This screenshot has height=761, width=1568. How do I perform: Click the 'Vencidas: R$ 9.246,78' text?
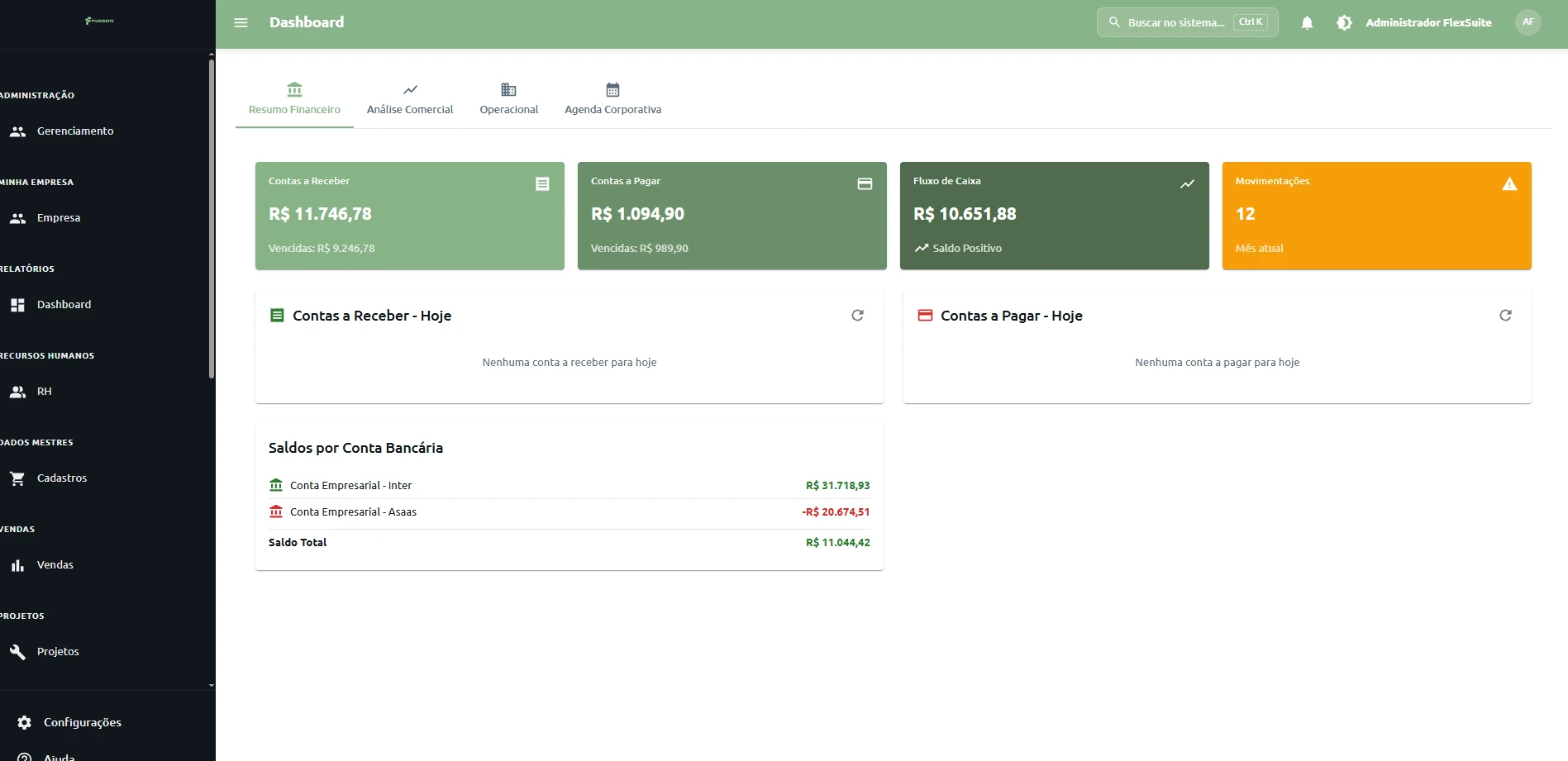pyautogui.click(x=322, y=248)
